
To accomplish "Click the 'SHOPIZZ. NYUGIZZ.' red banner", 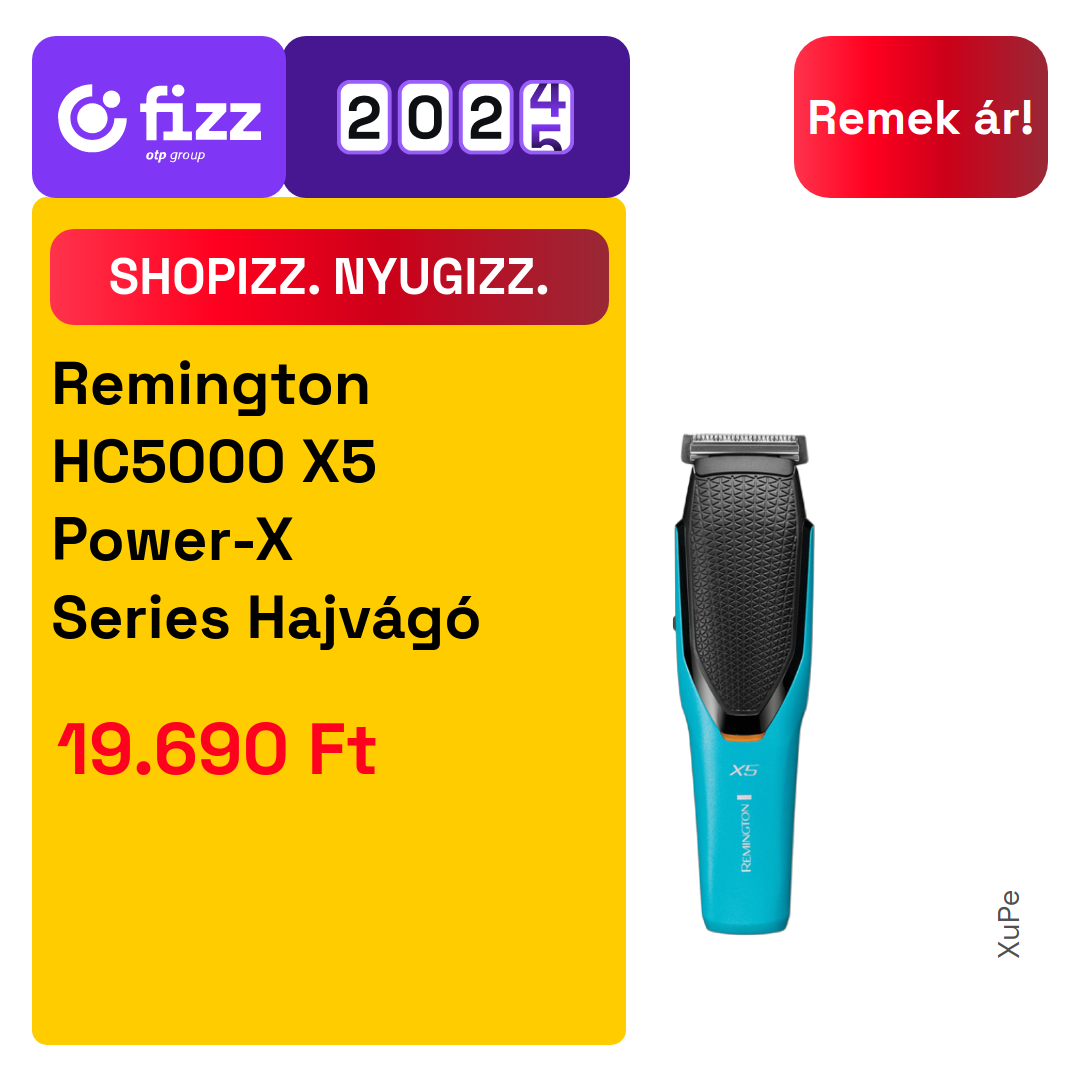I will click(x=329, y=277).
